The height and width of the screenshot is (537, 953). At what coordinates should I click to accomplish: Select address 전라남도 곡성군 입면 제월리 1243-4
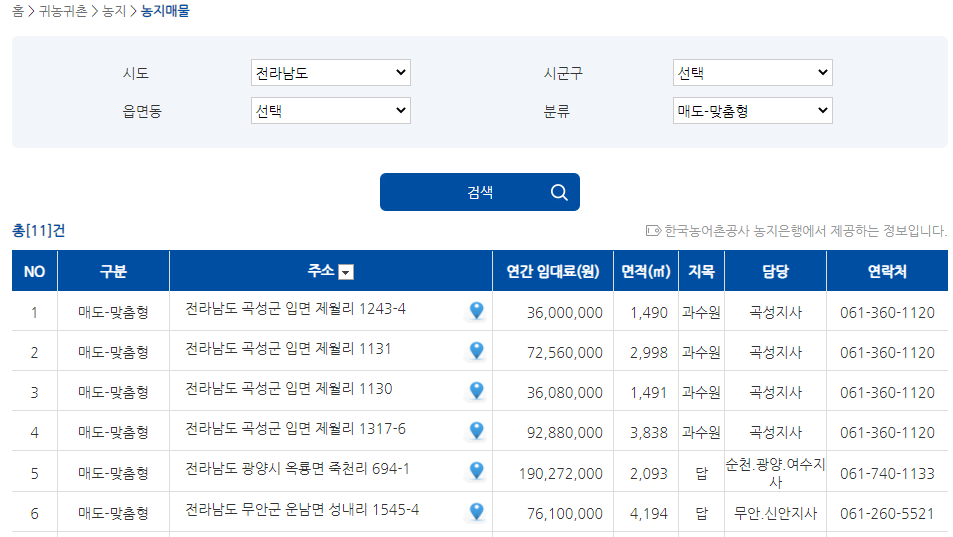coord(295,309)
